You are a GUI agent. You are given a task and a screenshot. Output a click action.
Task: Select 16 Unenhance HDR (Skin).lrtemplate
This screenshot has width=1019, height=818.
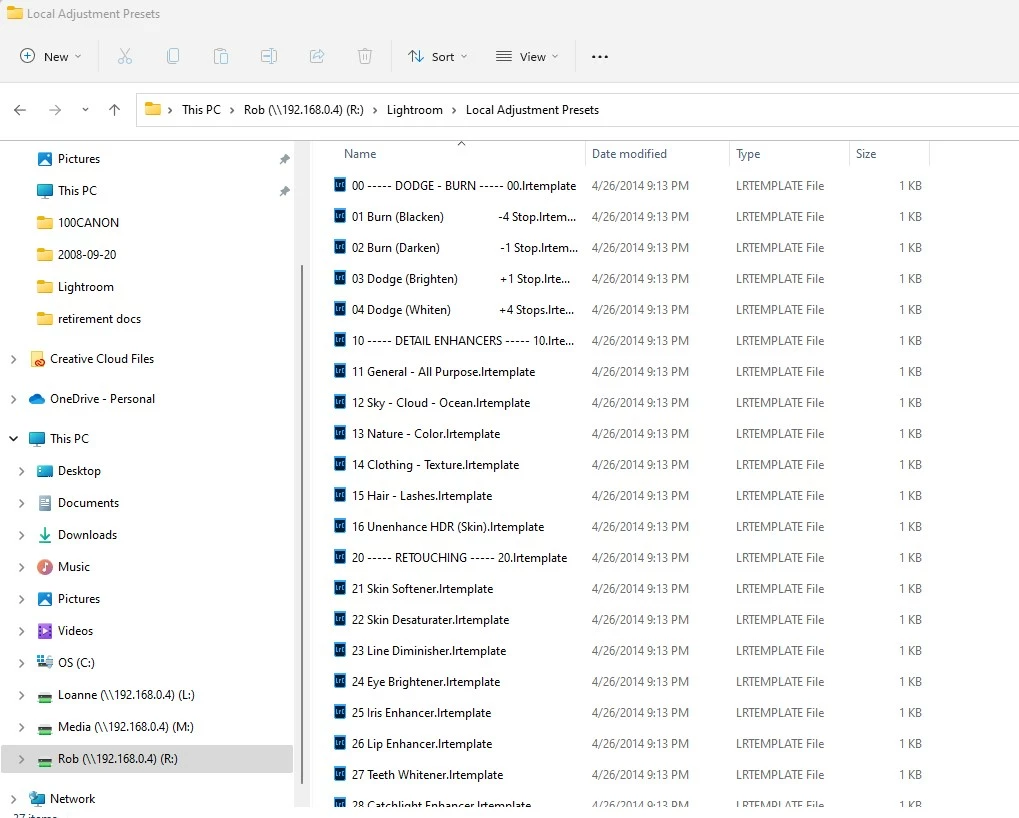(448, 527)
